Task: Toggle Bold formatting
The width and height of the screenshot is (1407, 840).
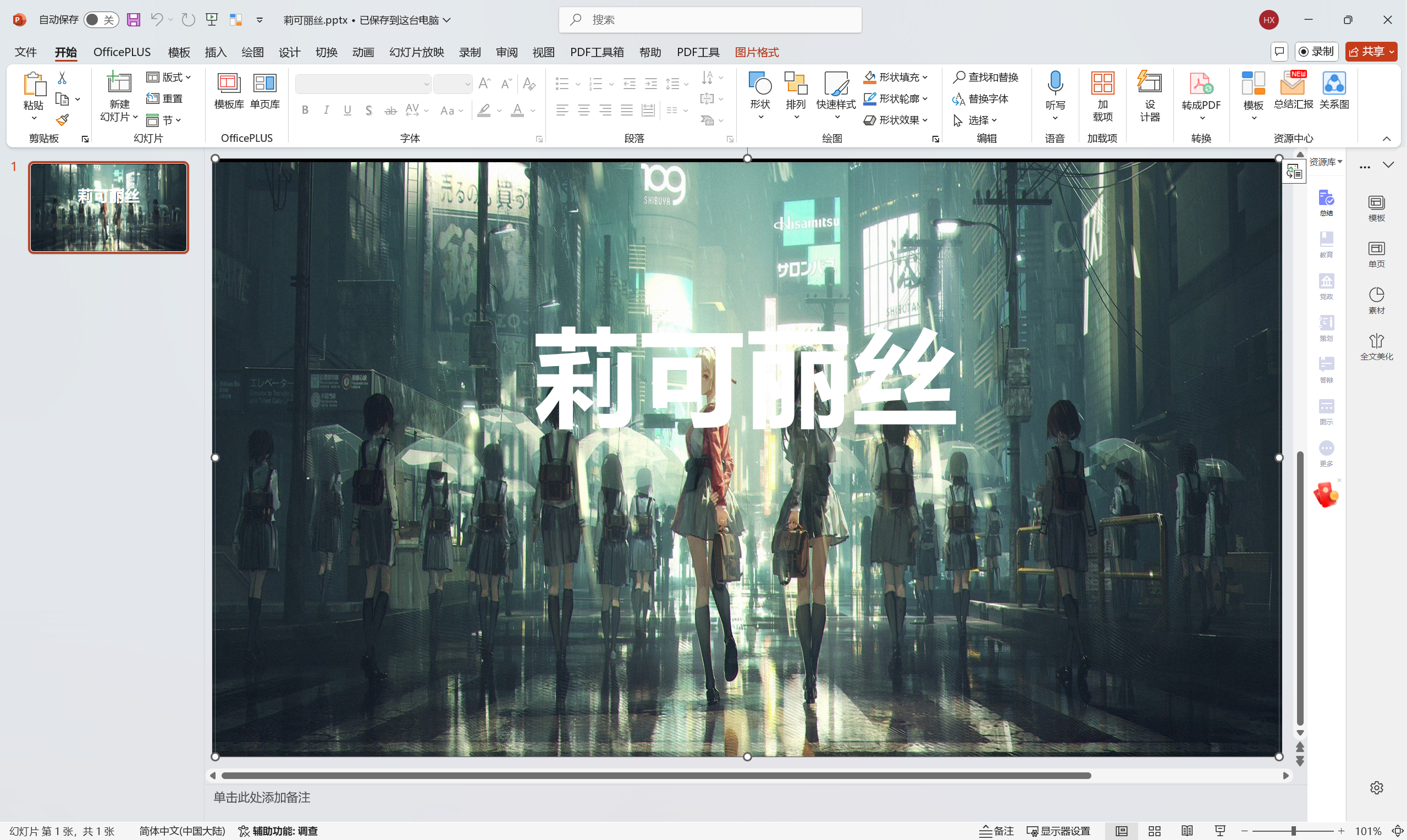Action: point(305,110)
